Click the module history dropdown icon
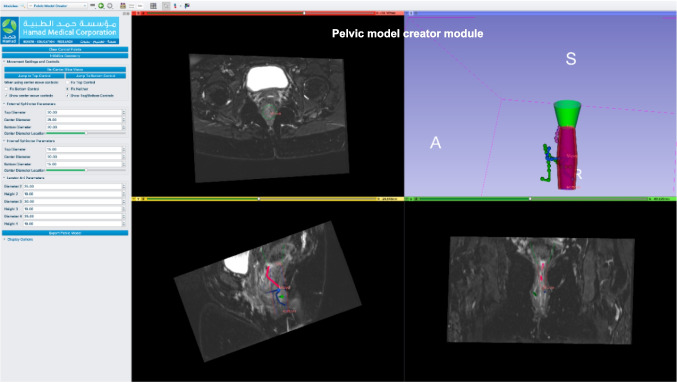Screen dimensions: 677x383 93,6
